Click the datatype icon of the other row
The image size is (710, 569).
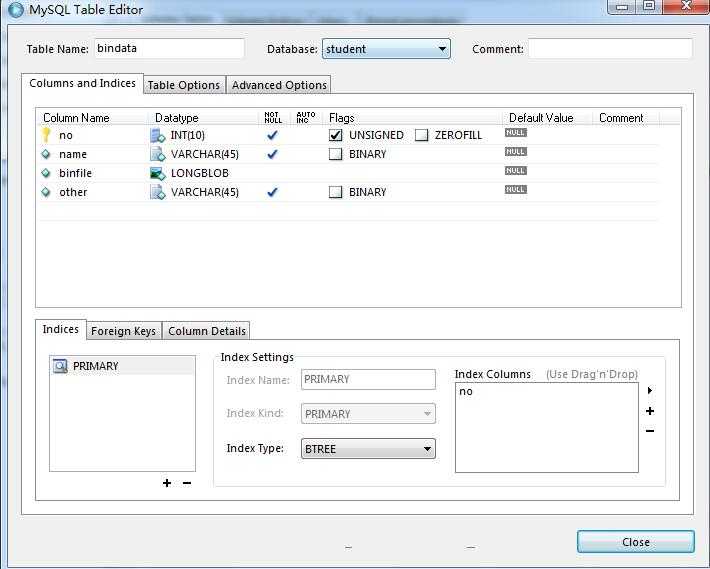point(158,192)
